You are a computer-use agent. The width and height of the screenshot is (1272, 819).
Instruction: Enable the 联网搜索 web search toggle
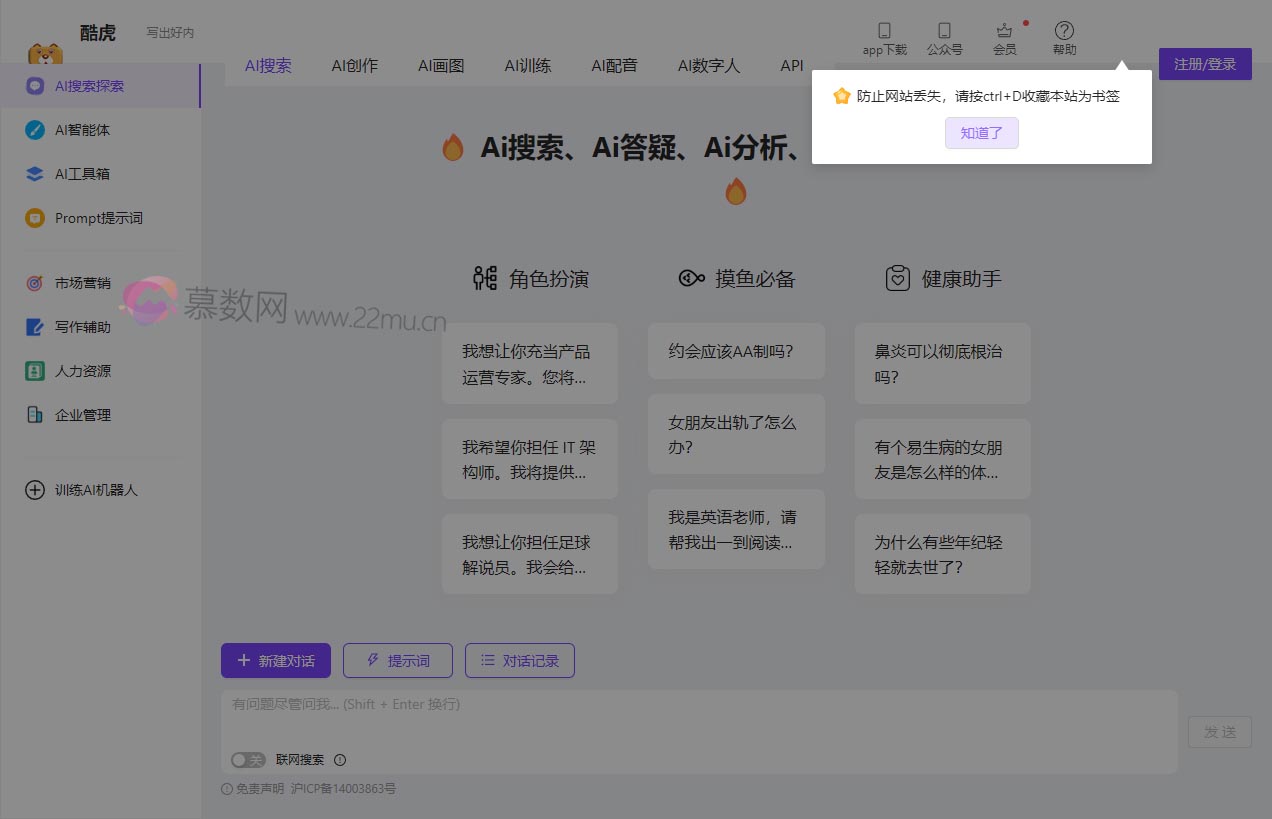247,760
